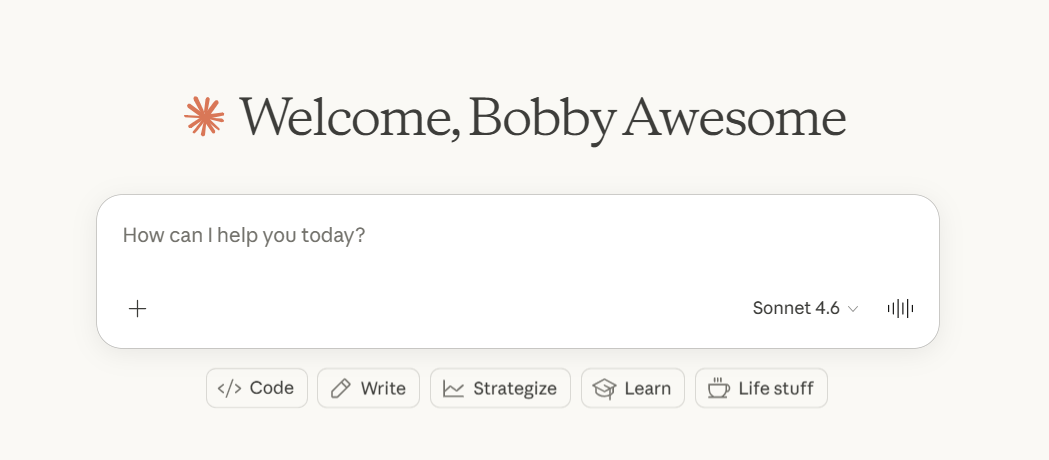1049x460 pixels.
Task: Pick the Strategize suggestion chip
Action: 500,388
